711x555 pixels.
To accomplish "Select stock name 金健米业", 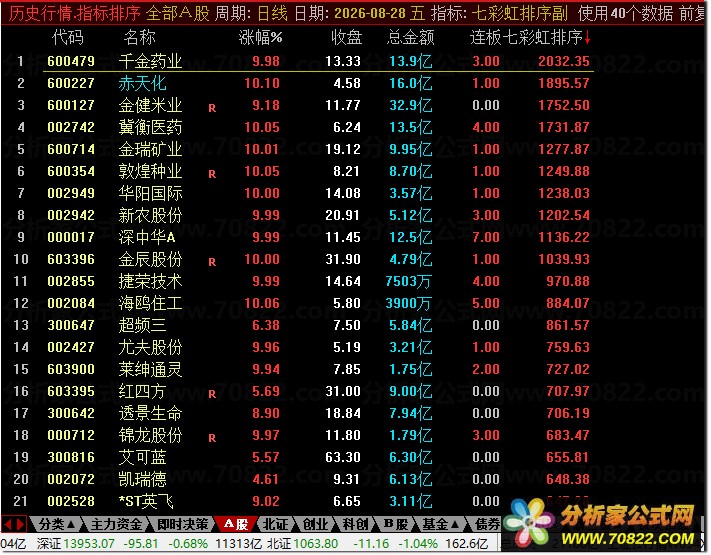I will pos(150,105).
